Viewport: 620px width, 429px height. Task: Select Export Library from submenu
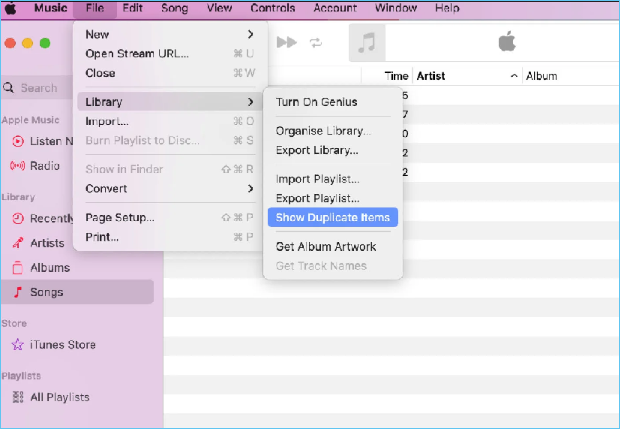pos(317,151)
